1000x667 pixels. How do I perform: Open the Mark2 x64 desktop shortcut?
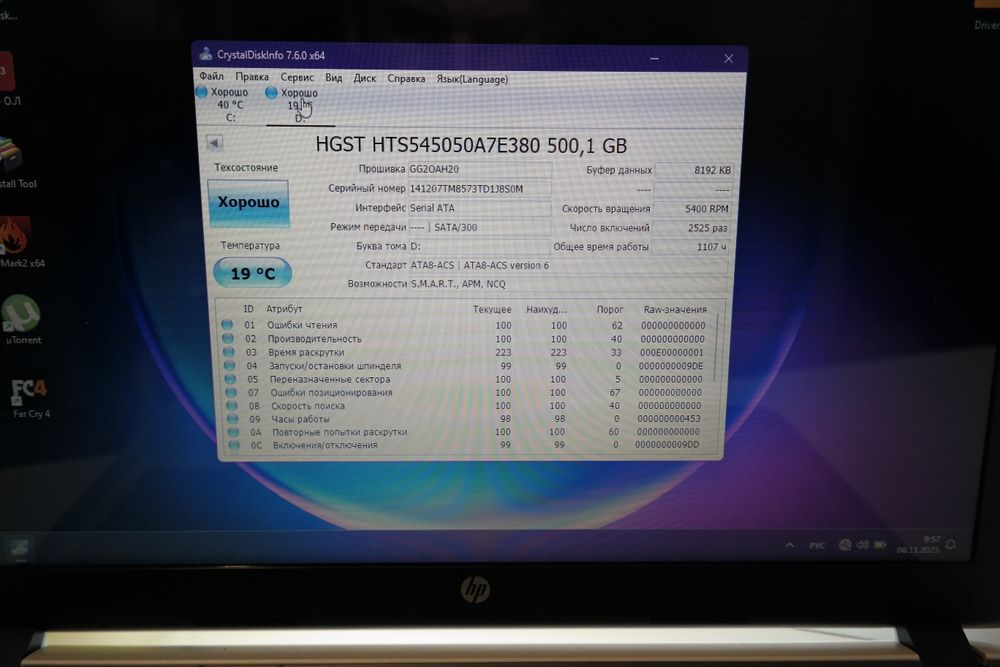[x=20, y=242]
